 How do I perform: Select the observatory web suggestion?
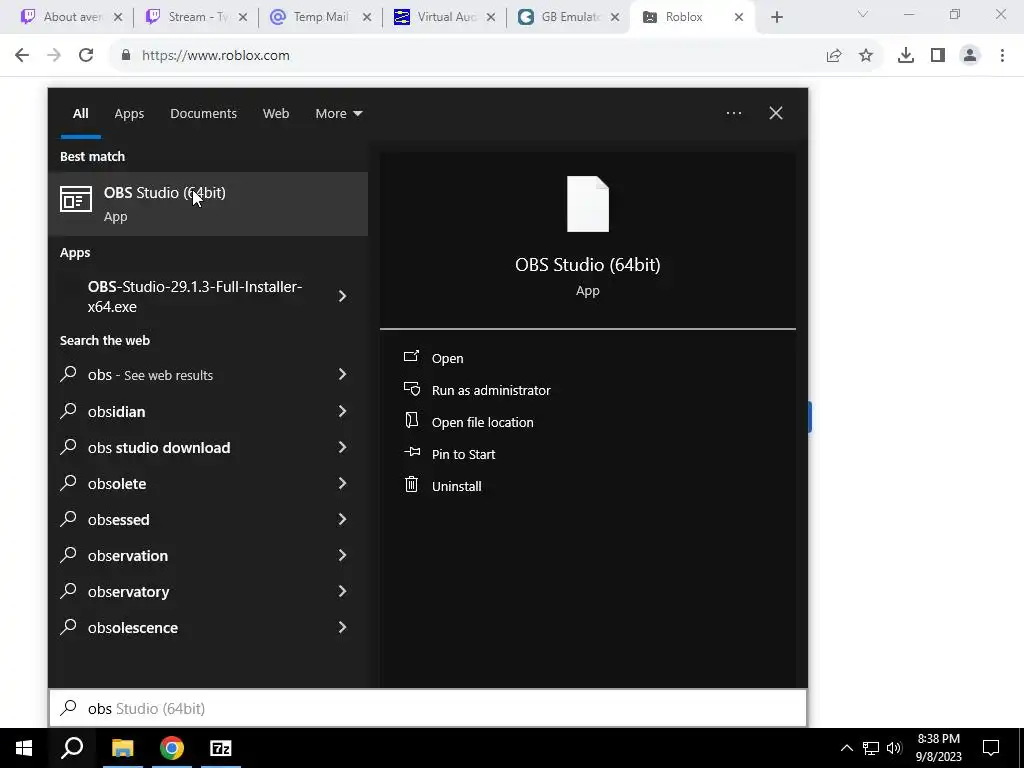(x=128, y=592)
